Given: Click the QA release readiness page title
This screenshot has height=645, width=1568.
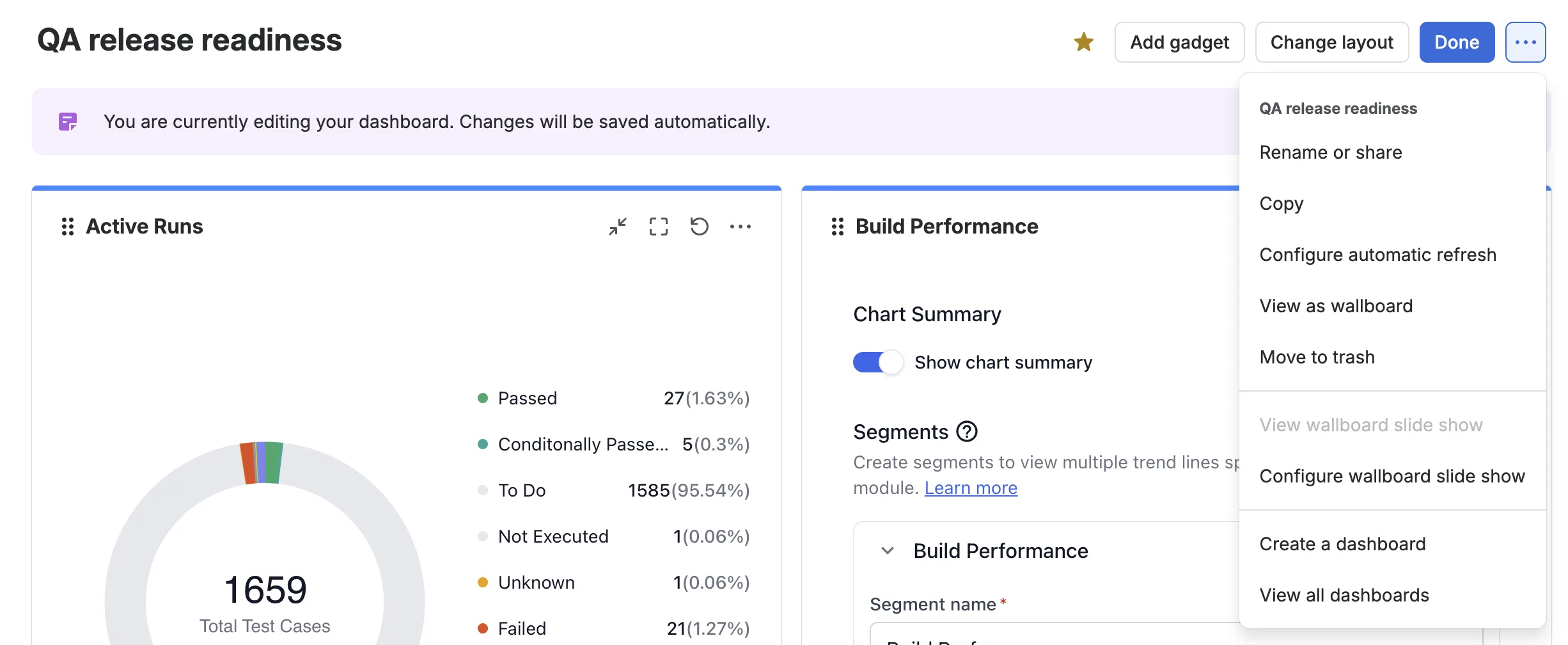Looking at the screenshot, I should click(x=189, y=40).
